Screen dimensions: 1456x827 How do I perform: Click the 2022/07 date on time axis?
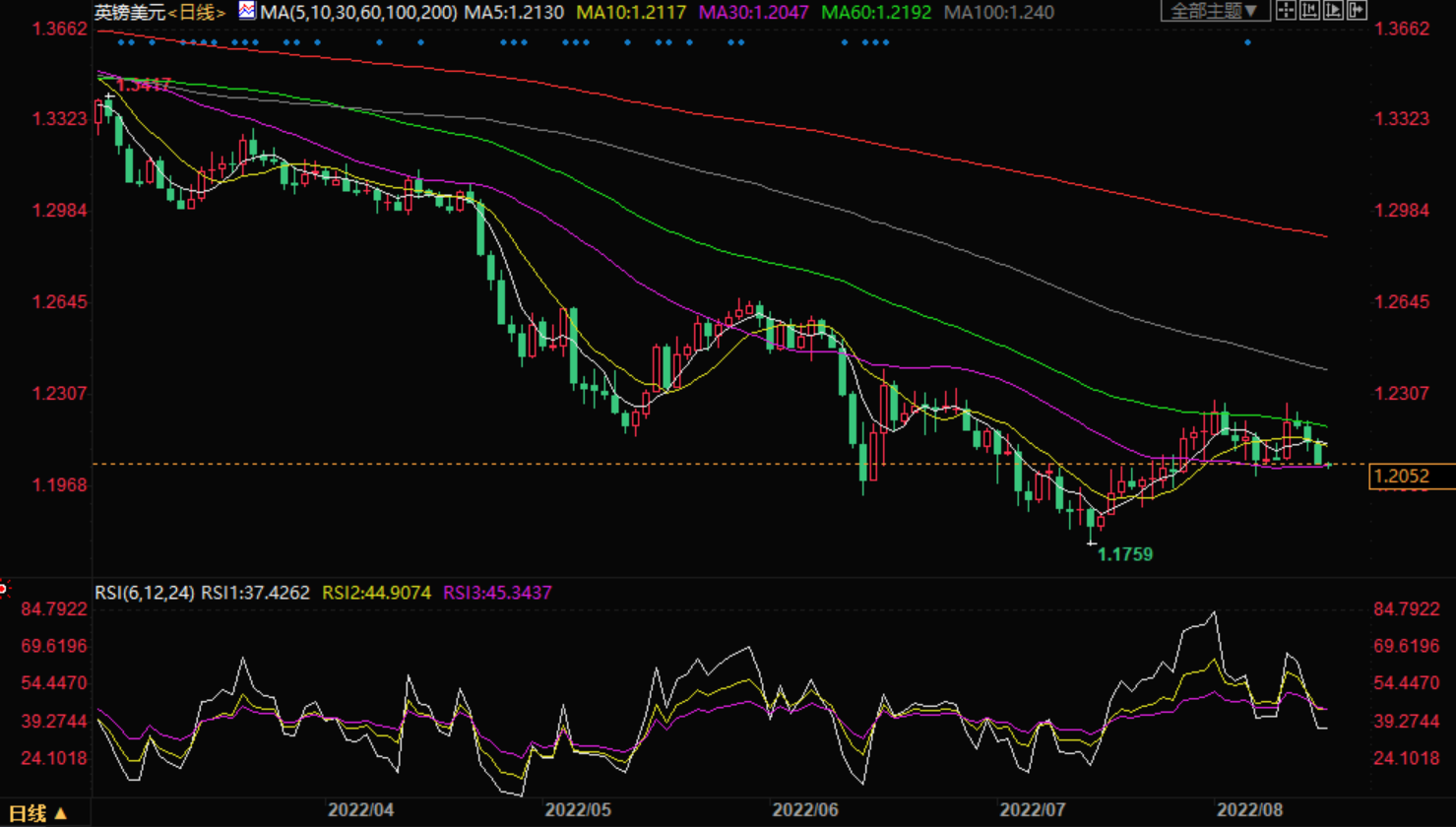pyautogui.click(x=1033, y=810)
